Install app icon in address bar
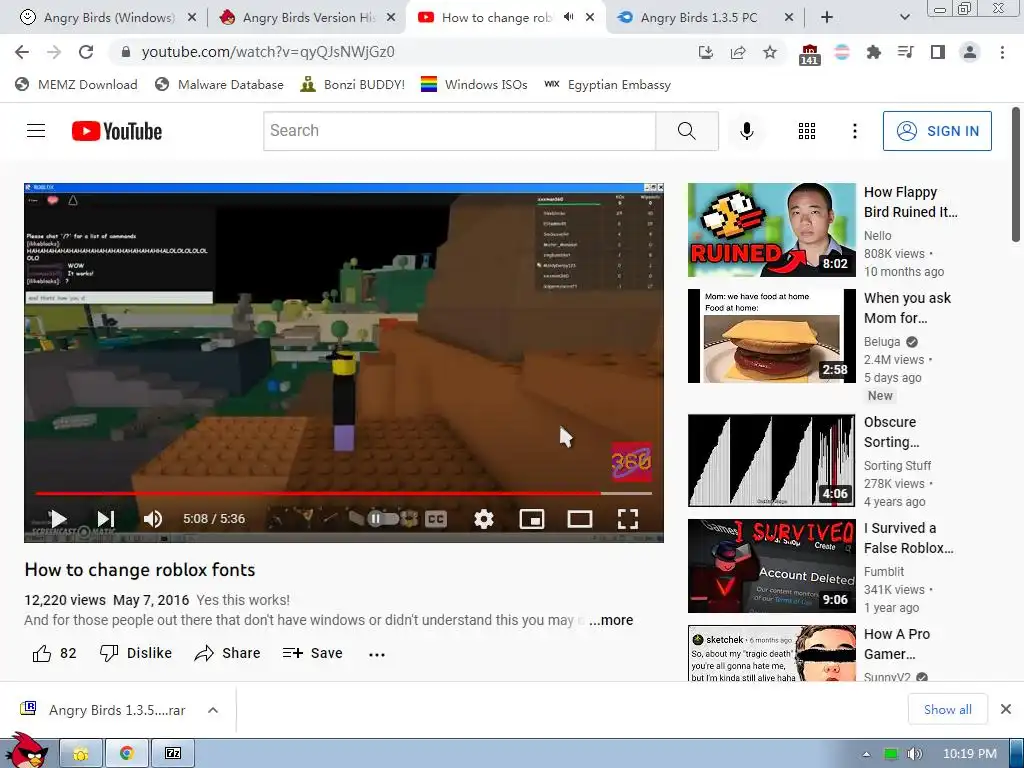 tap(705, 52)
